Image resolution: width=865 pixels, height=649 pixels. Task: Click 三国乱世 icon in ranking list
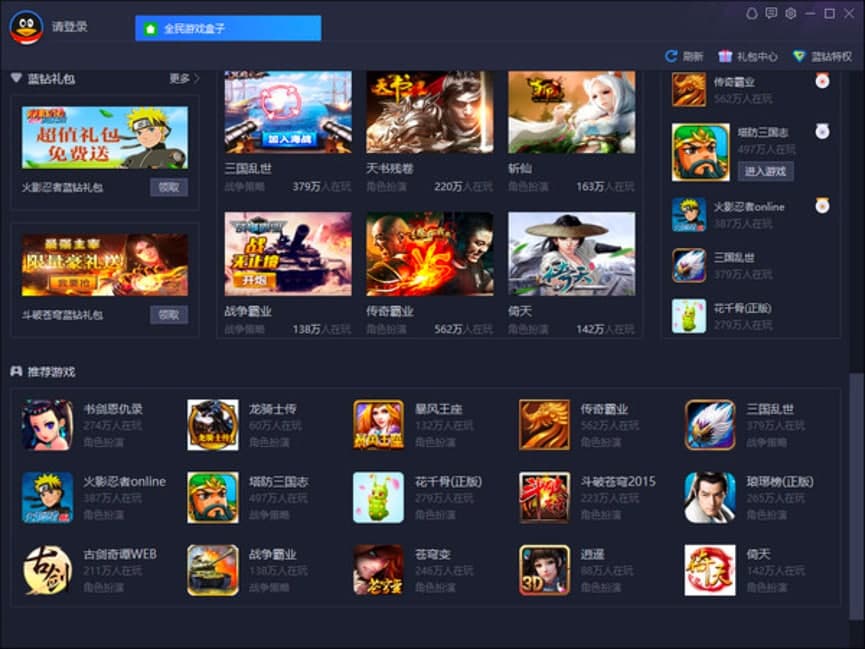click(x=689, y=265)
